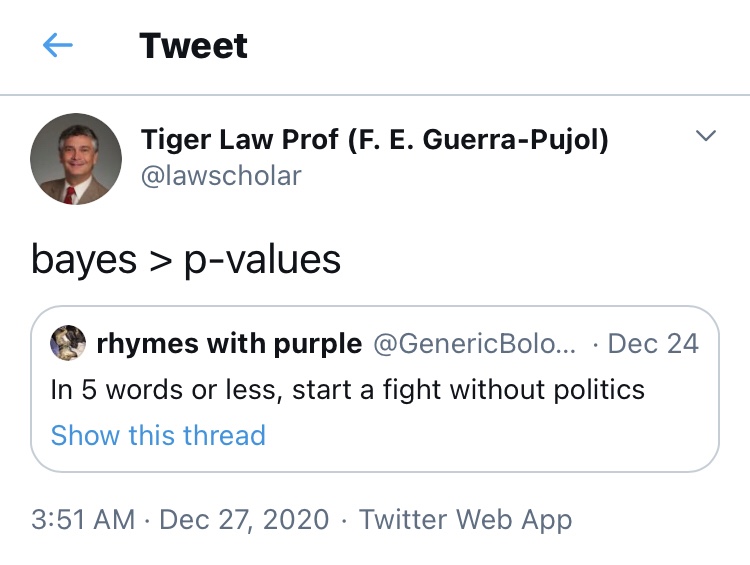Open the "rhymes with purple" author name
750x565 pixels.
pyautogui.click(x=229, y=344)
